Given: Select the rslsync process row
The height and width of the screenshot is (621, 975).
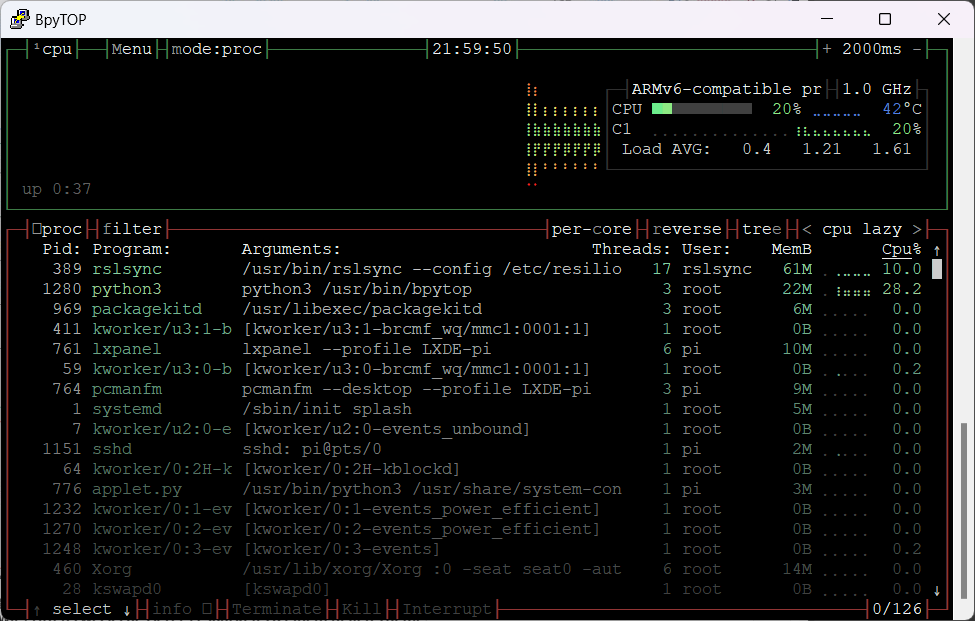Looking at the screenshot, I should coord(478,269).
